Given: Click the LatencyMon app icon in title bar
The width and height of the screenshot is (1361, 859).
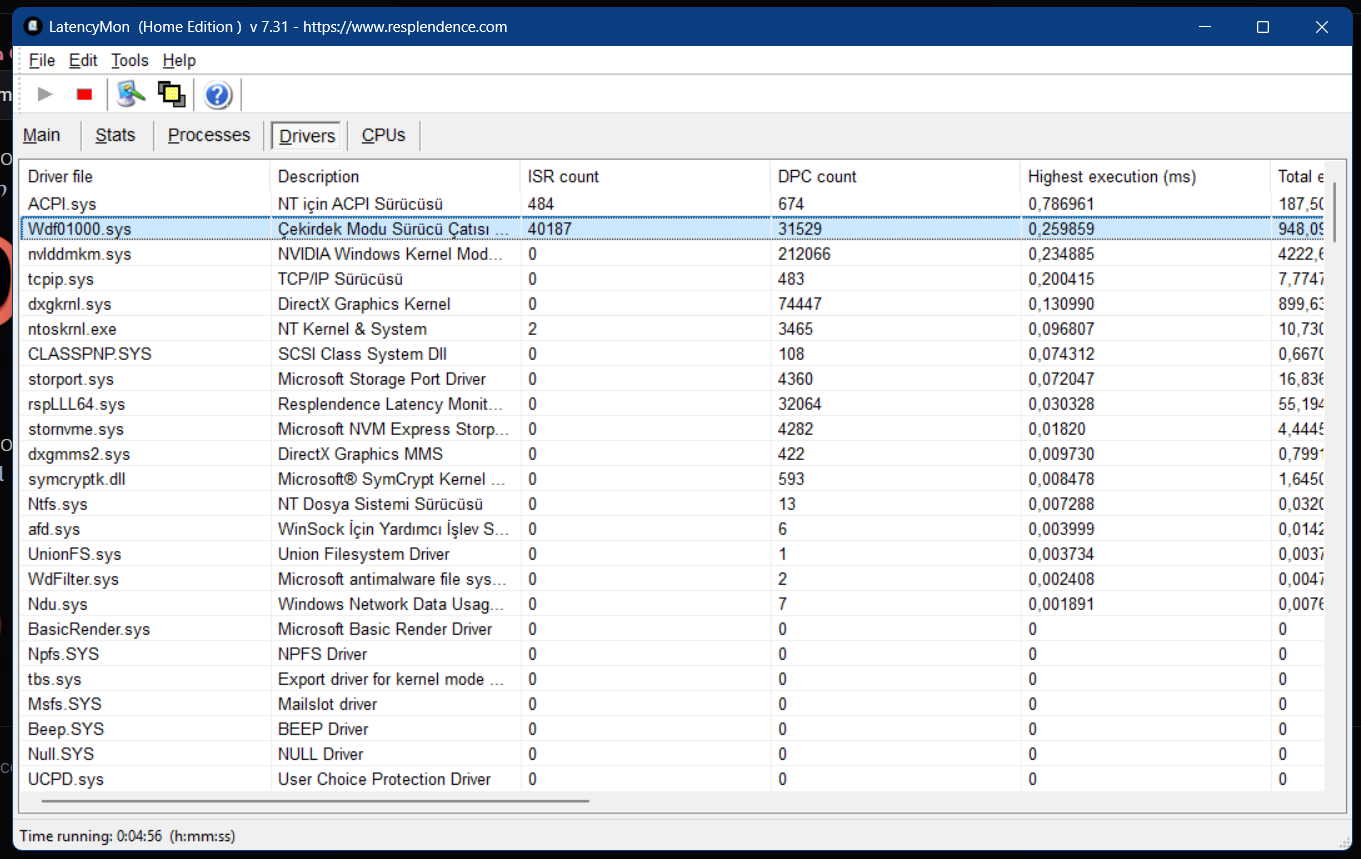Looking at the screenshot, I should [x=32, y=27].
